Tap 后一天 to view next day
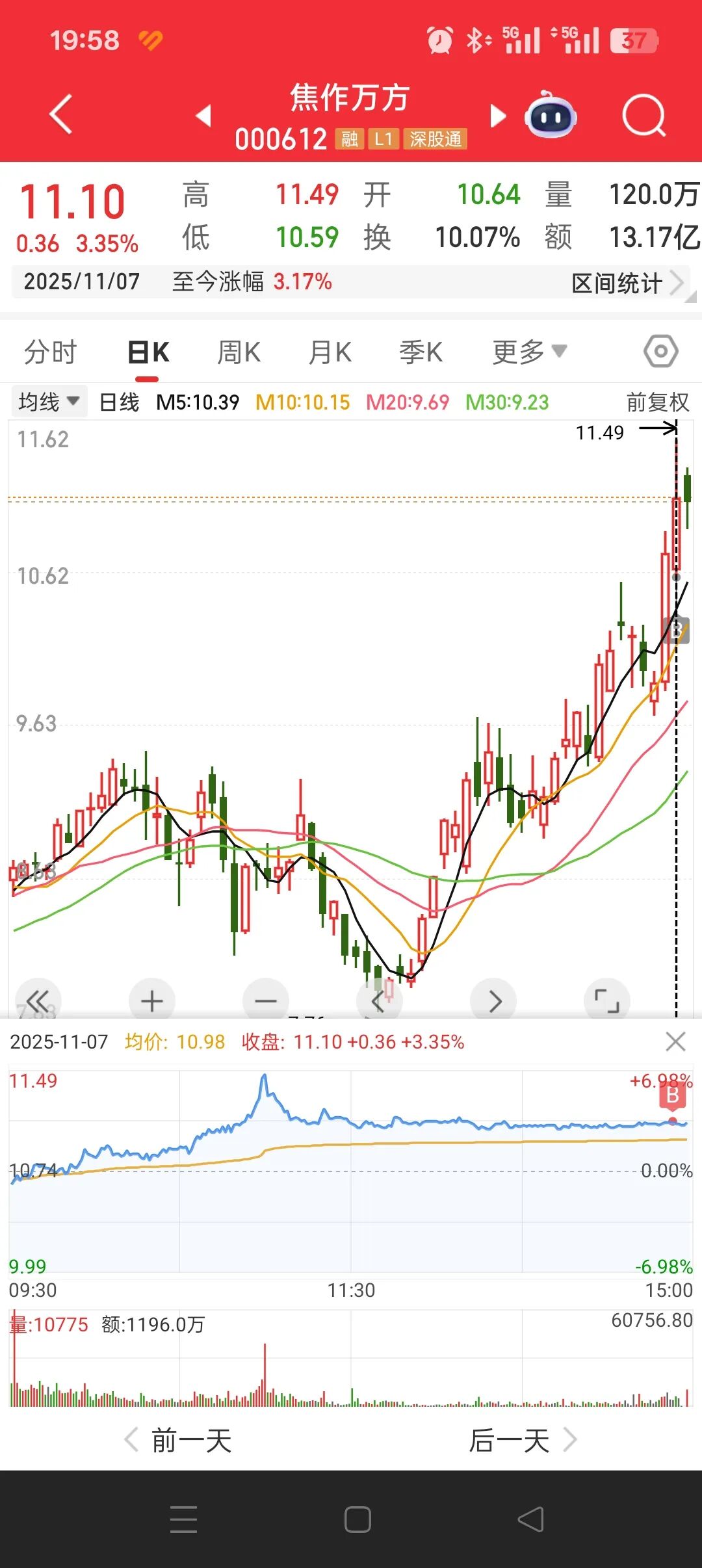This screenshot has width=702, height=1568. click(x=522, y=1440)
